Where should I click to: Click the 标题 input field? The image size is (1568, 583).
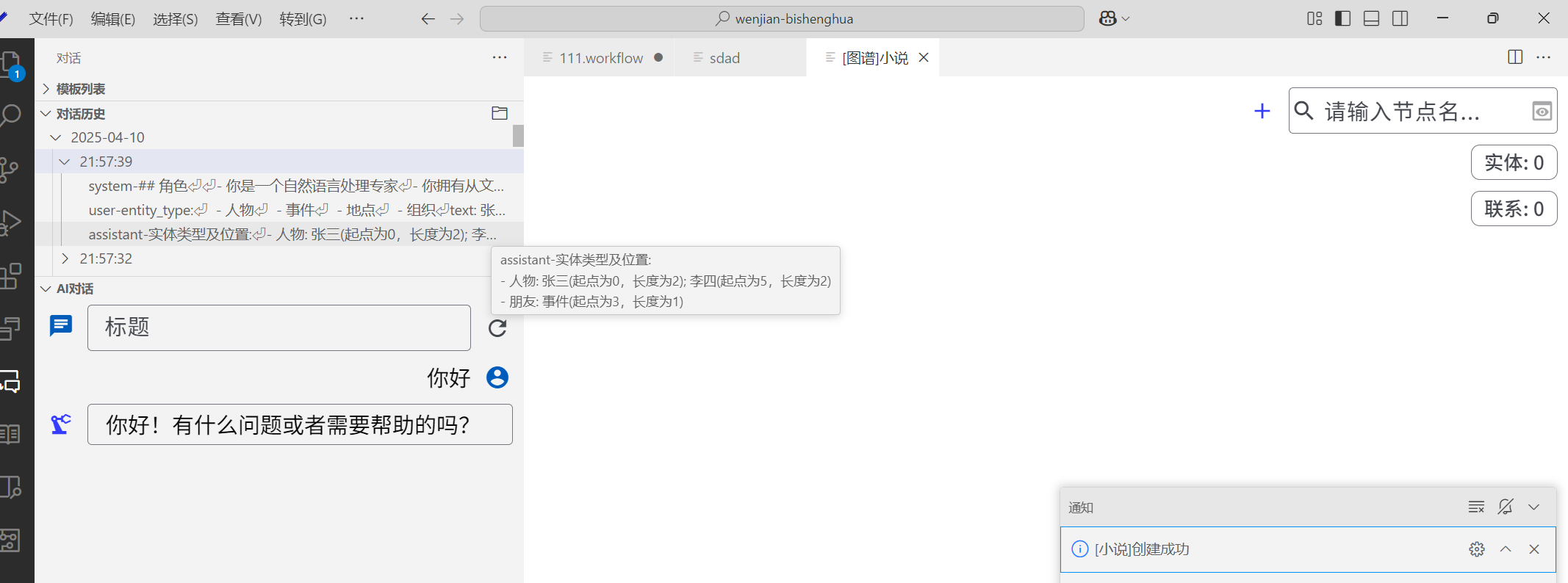pyautogui.click(x=278, y=327)
